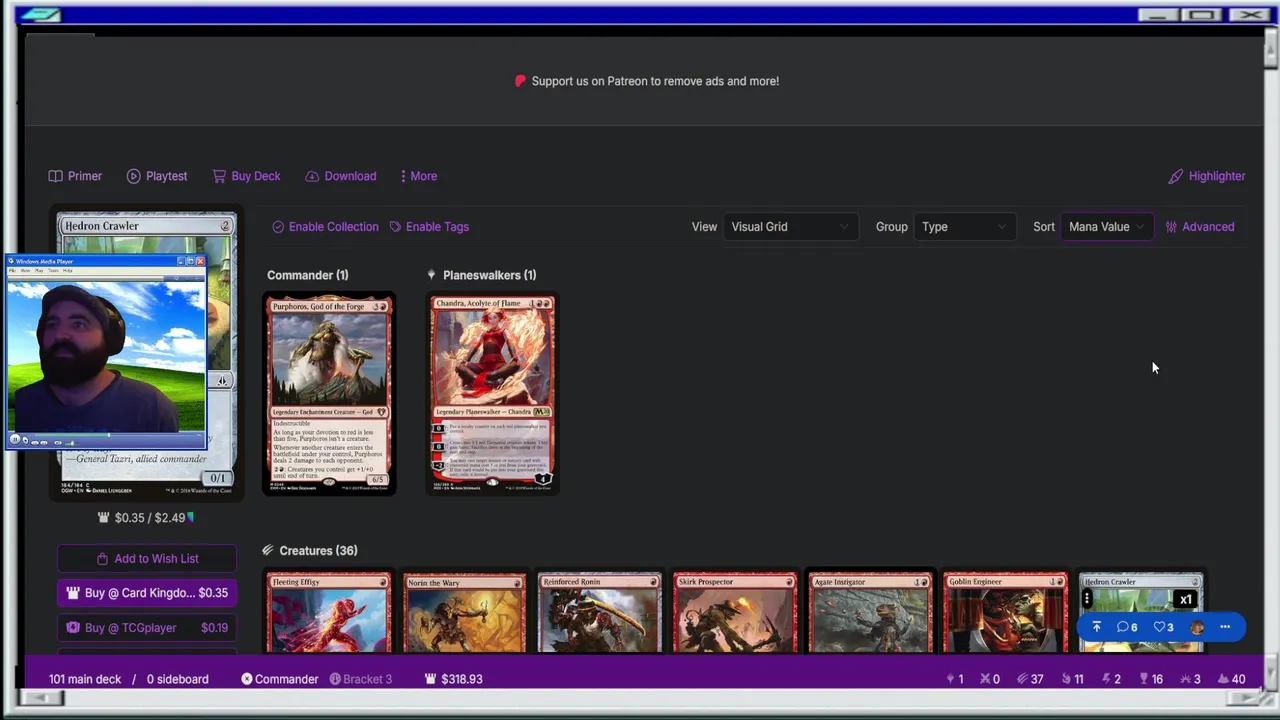Click the $0.35 / $2.49 price text
This screenshot has height=720, width=1280.
click(x=150, y=518)
